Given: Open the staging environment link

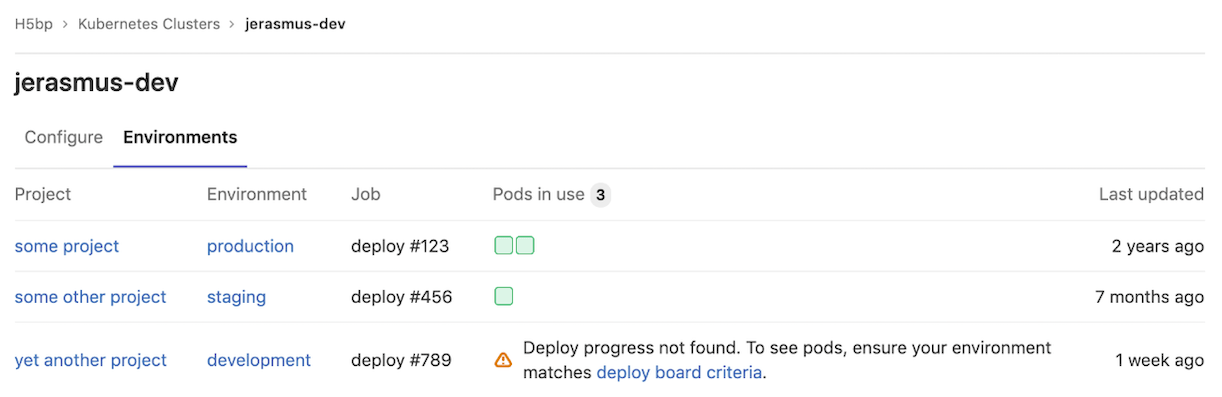Looking at the screenshot, I should (236, 297).
